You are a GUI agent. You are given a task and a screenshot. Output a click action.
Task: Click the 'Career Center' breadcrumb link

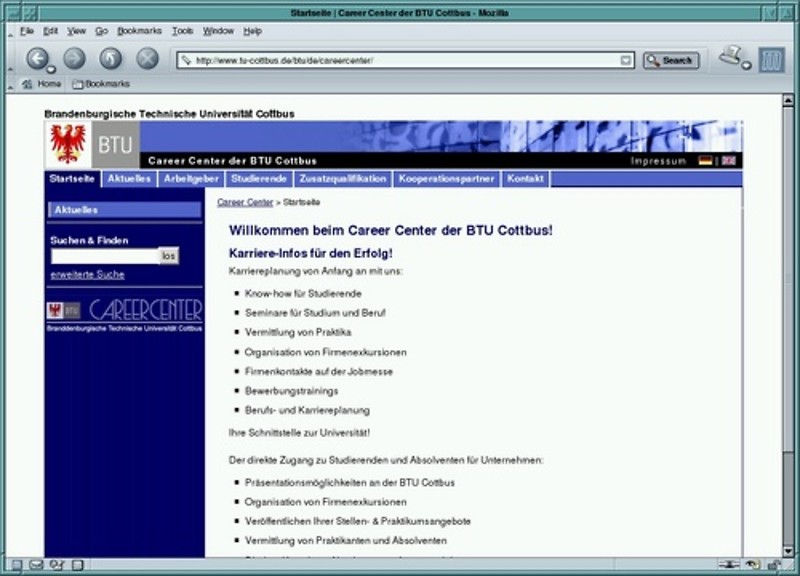245,203
